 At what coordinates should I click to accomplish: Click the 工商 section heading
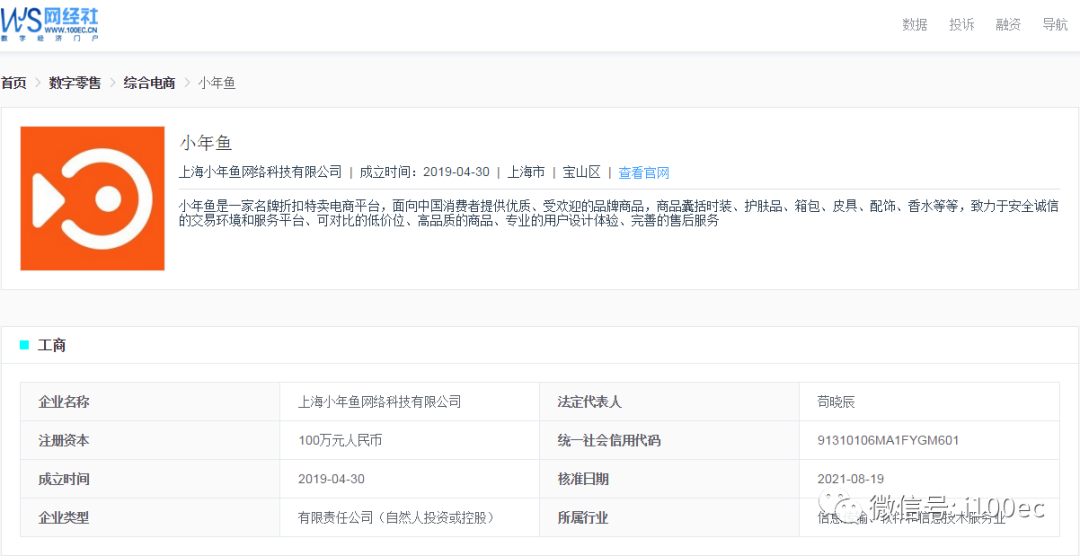tap(52, 345)
